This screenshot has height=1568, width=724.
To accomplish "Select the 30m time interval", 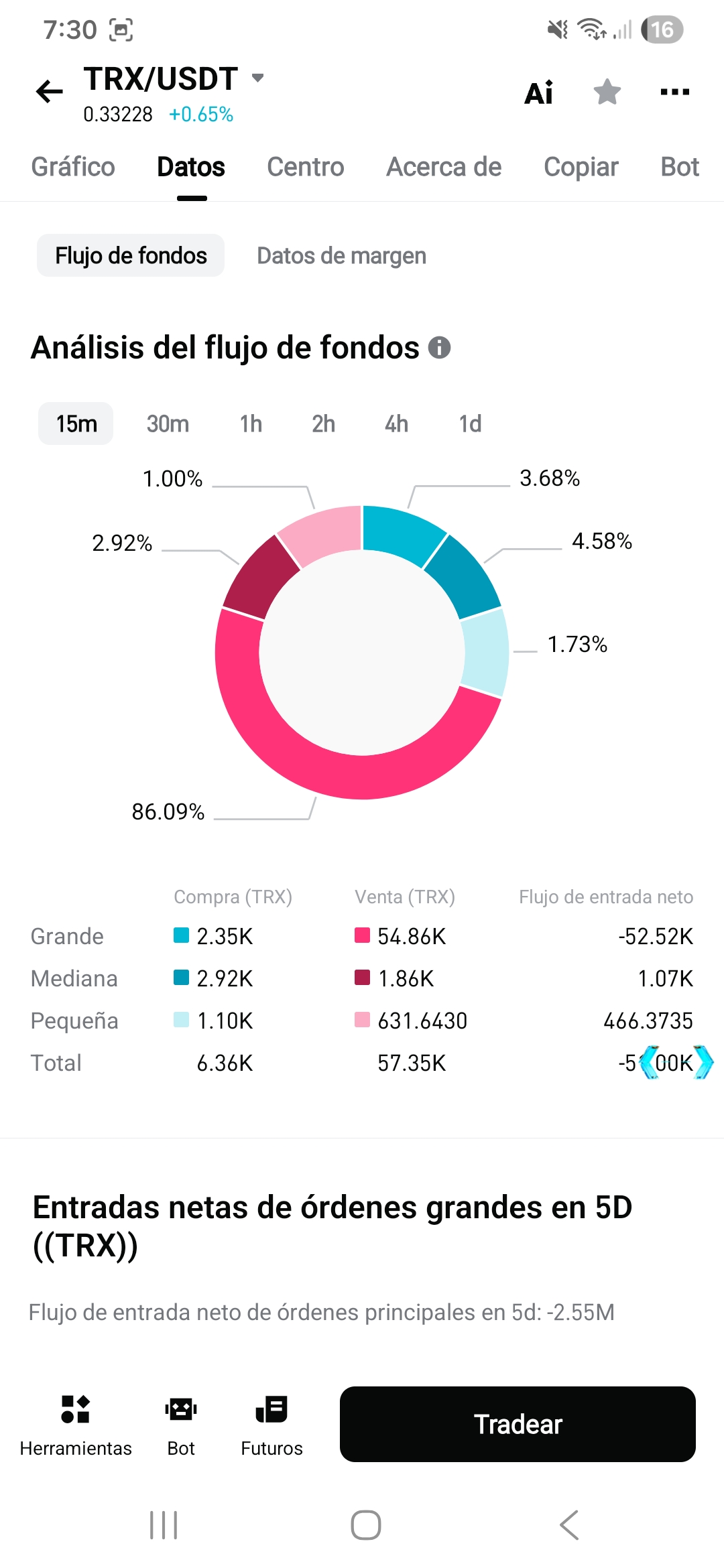I will point(168,423).
